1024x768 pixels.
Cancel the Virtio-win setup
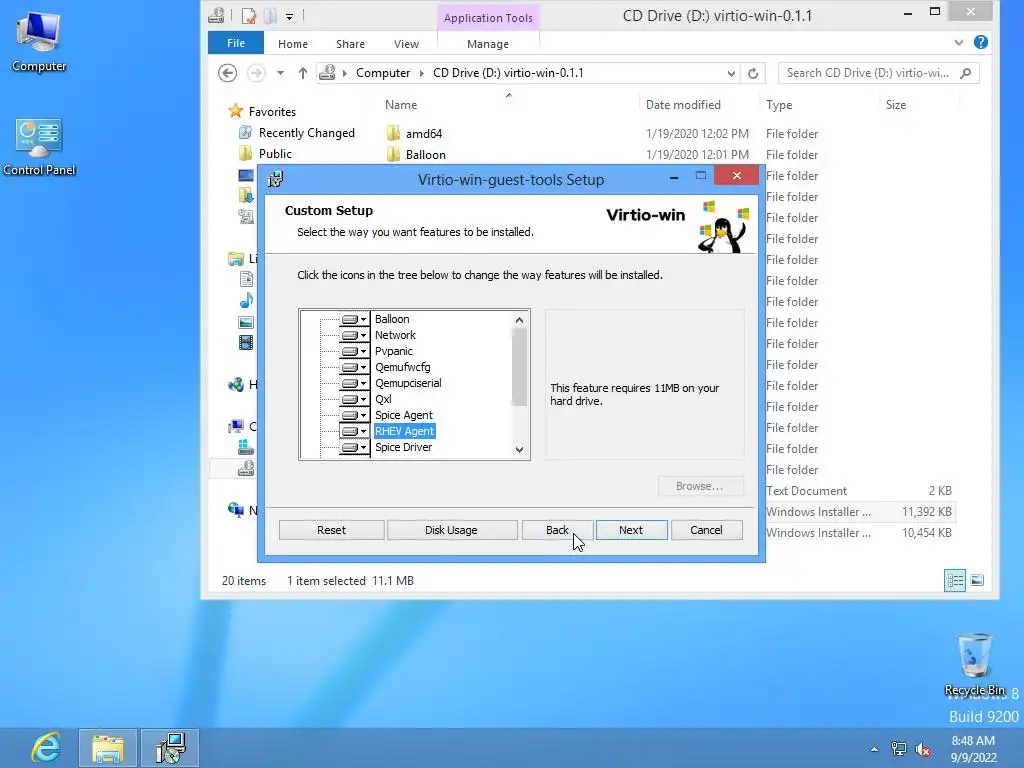coord(706,530)
